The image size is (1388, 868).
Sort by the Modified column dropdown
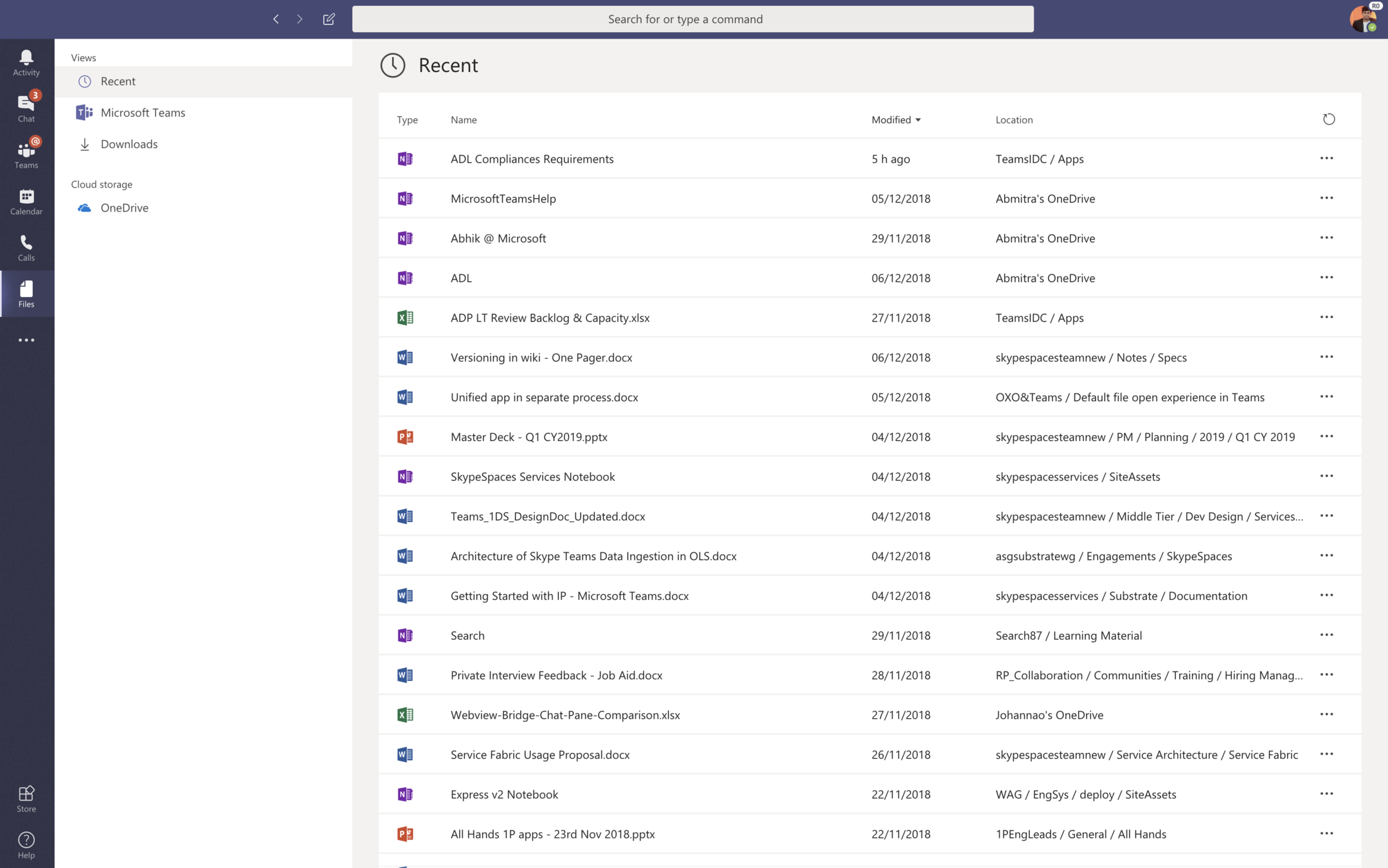pyautogui.click(x=896, y=120)
